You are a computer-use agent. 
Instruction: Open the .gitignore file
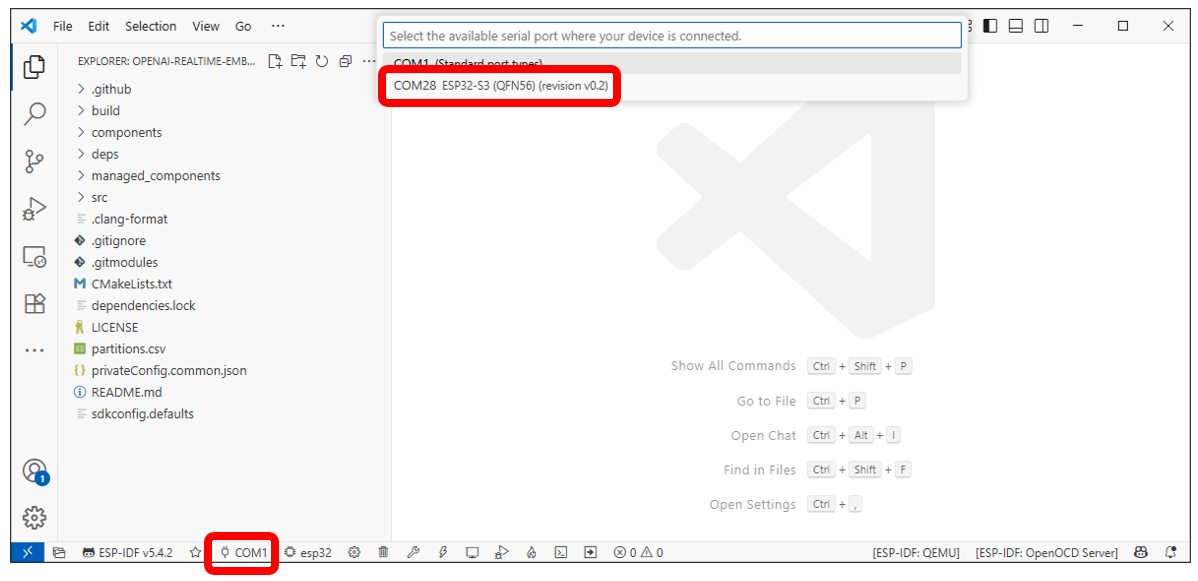tap(225, 241)
